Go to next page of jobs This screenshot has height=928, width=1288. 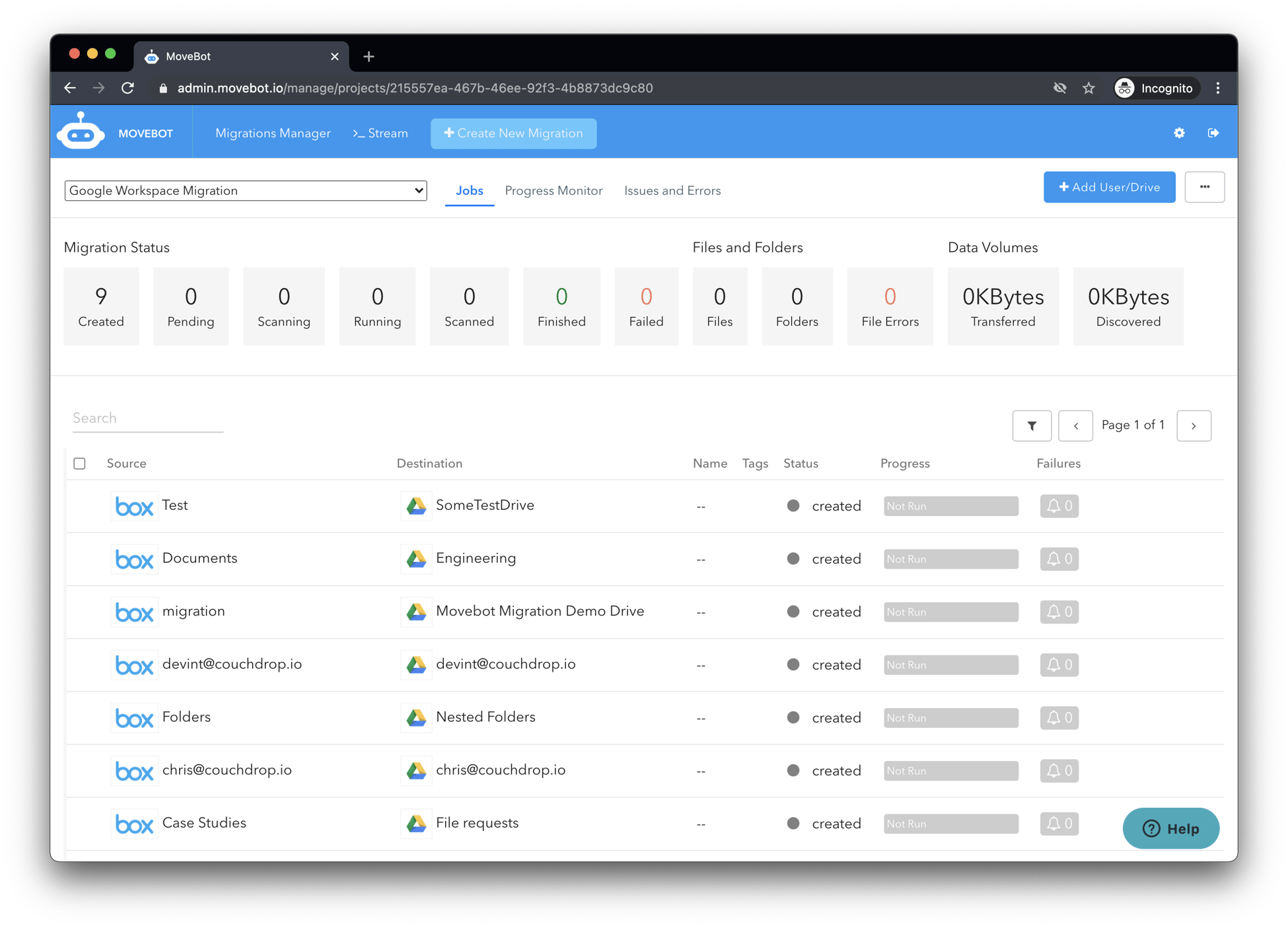(1194, 425)
